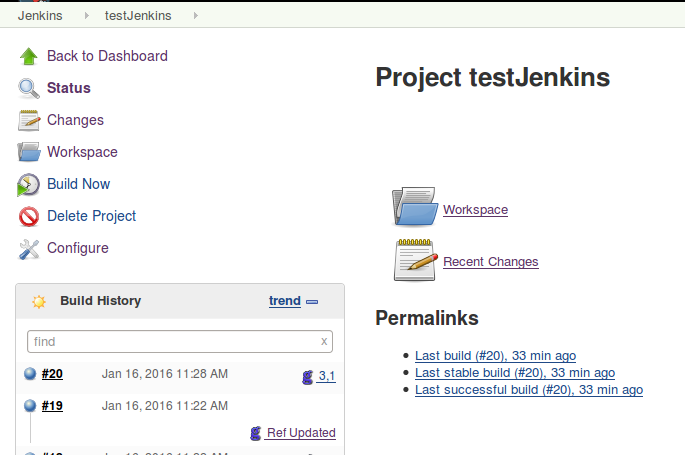Viewport: 685px width, 455px height.
Task: Open the Jenkins breadcrumb dropdown arrow
Action: tap(87, 16)
